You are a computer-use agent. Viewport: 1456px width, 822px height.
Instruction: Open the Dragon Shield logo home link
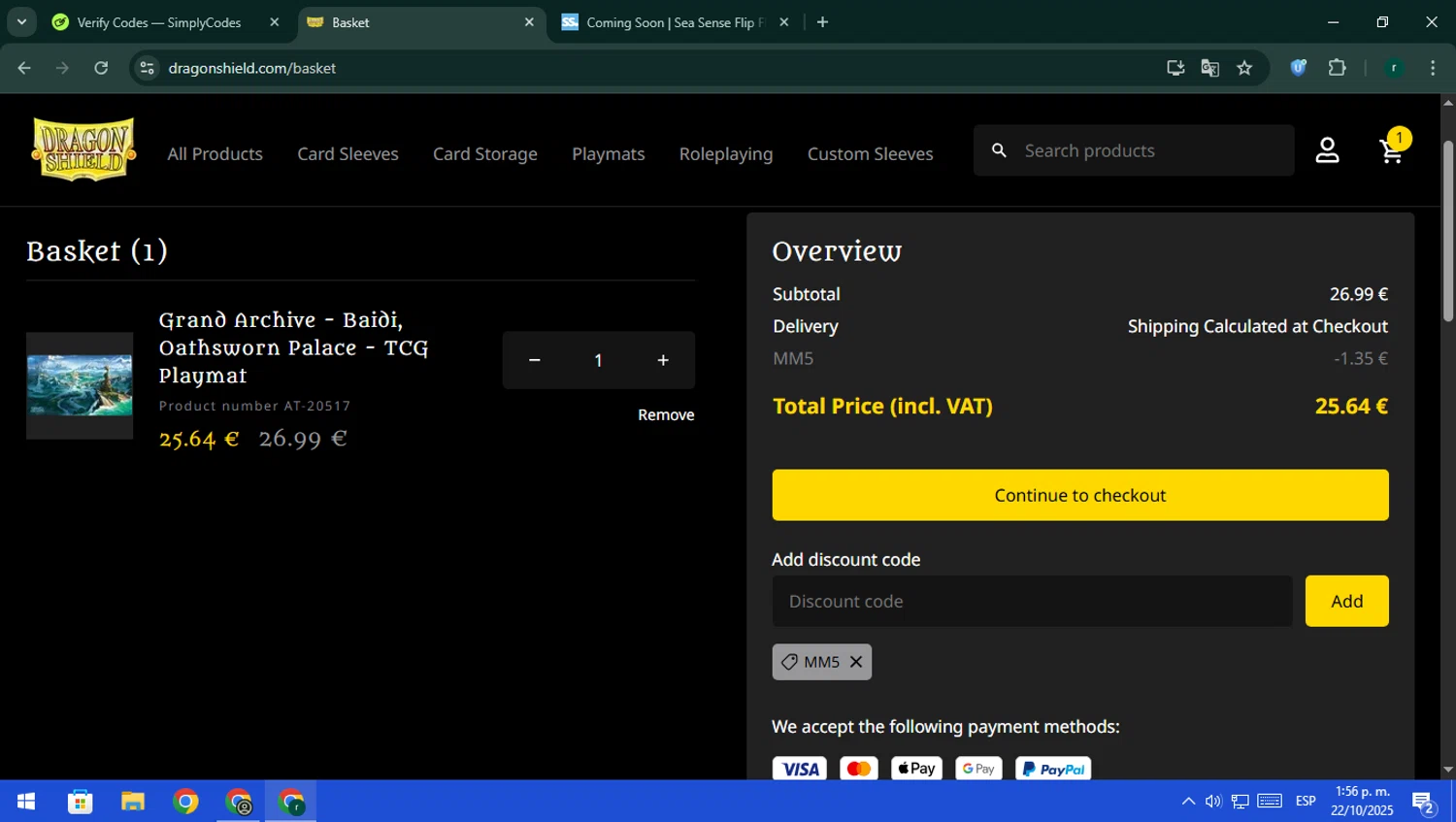coord(83,149)
